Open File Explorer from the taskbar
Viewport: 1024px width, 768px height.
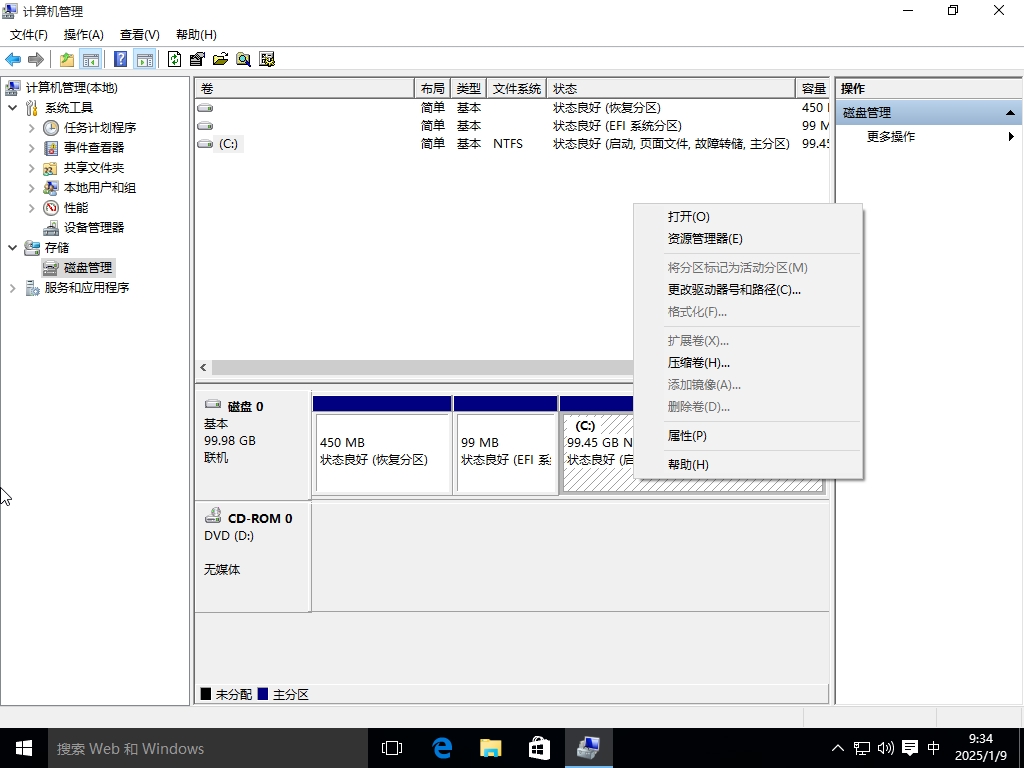(x=490, y=748)
